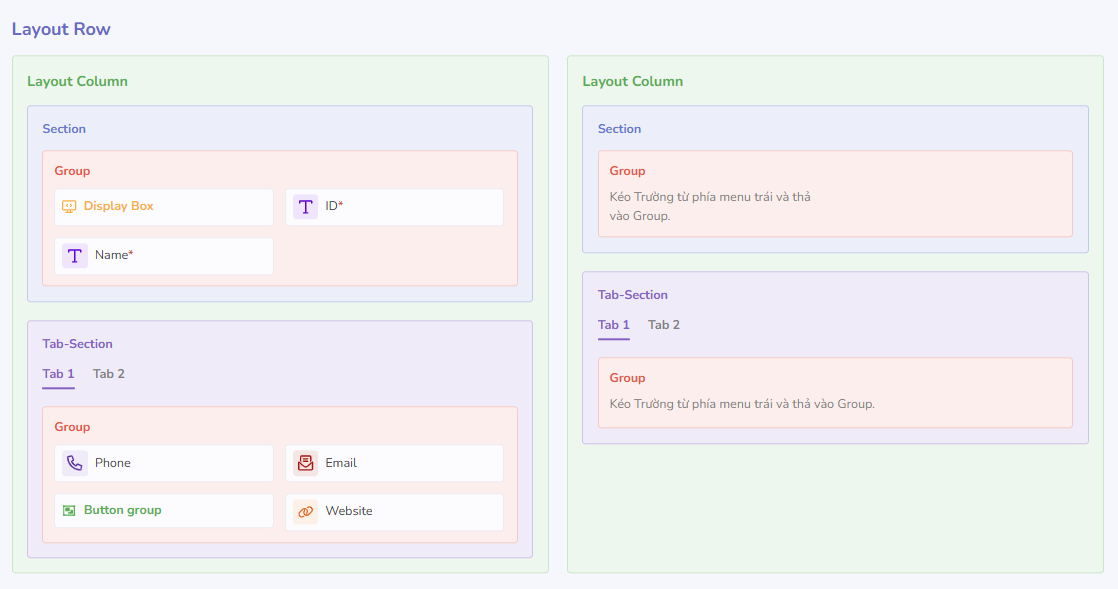Select Tab 1 in right Tab-Section
Viewport: 1118px width, 589px height.
click(x=614, y=325)
